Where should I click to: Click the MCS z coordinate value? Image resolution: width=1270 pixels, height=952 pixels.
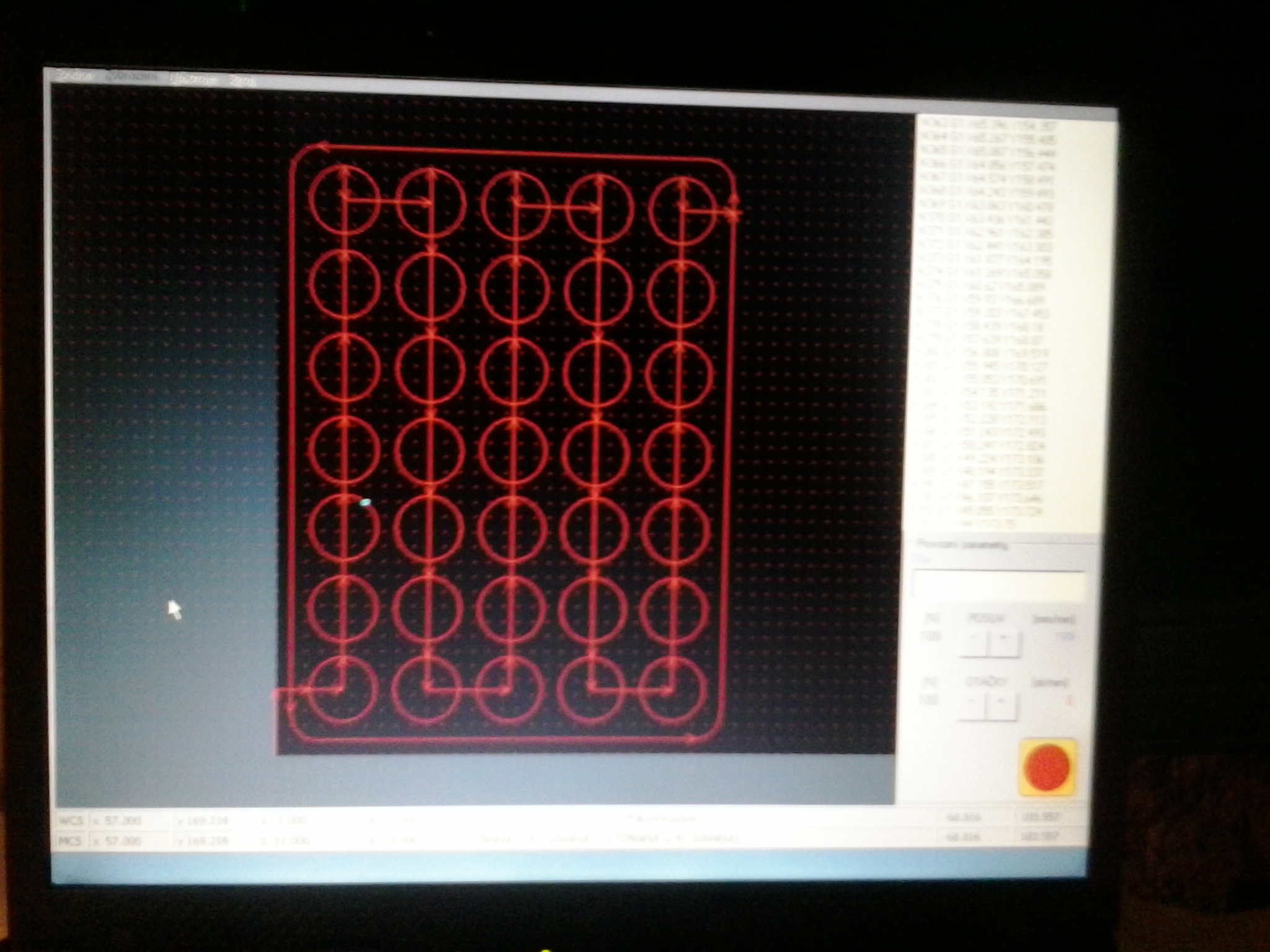click(290, 840)
